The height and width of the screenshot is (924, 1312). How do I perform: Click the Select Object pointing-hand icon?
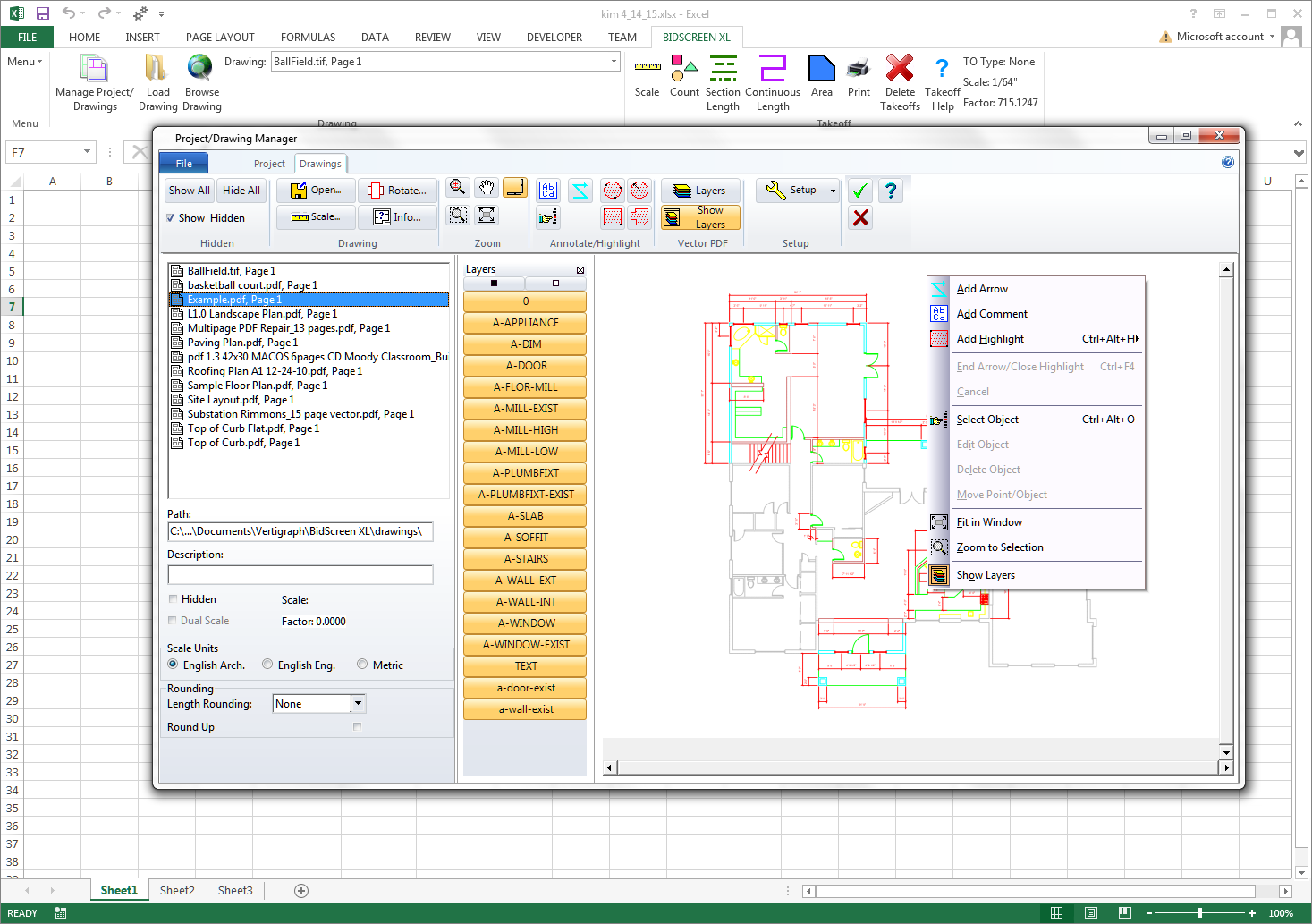tap(548, 216)
